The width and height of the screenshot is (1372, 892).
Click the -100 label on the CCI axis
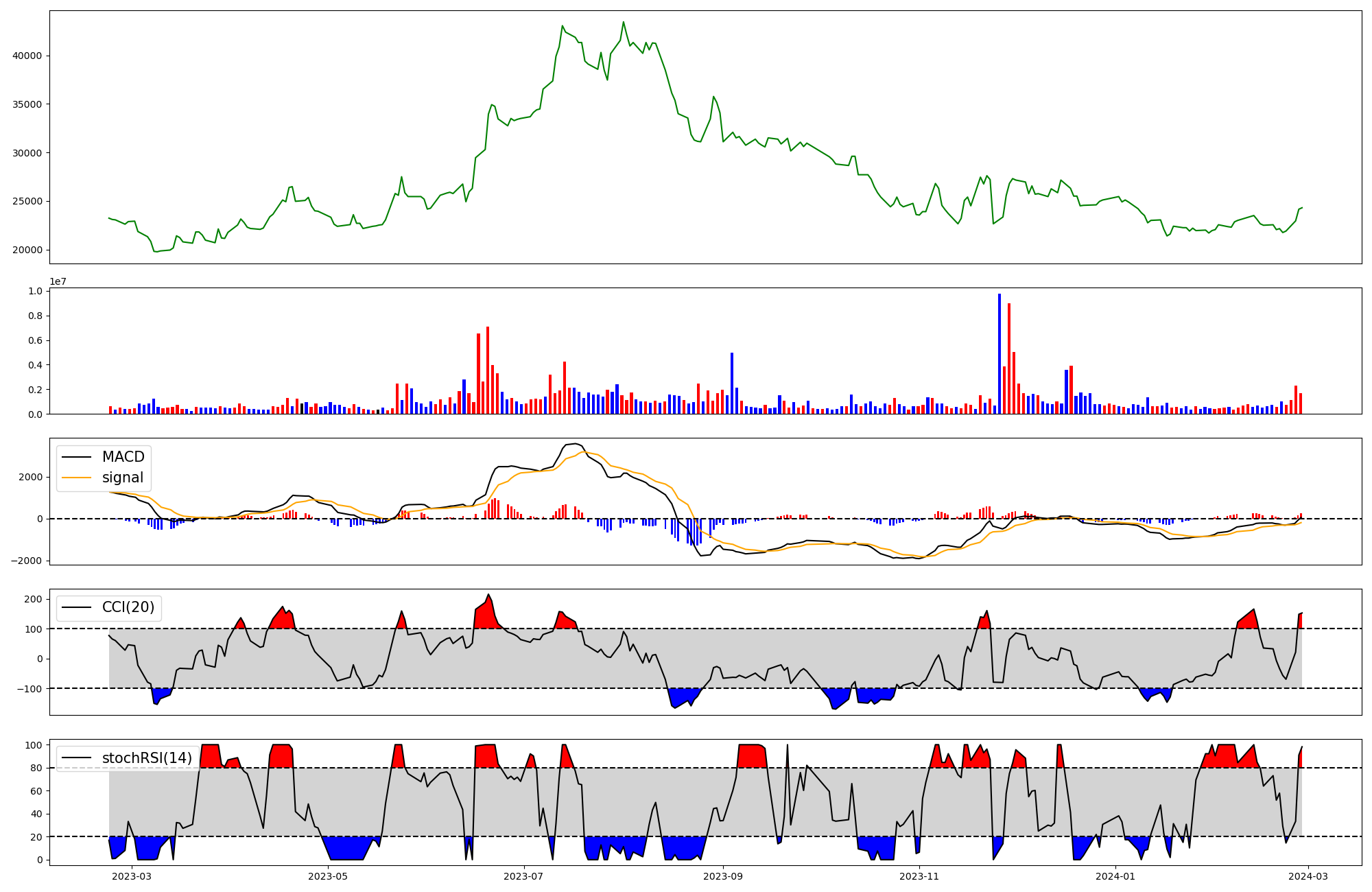tap(31, 688)
